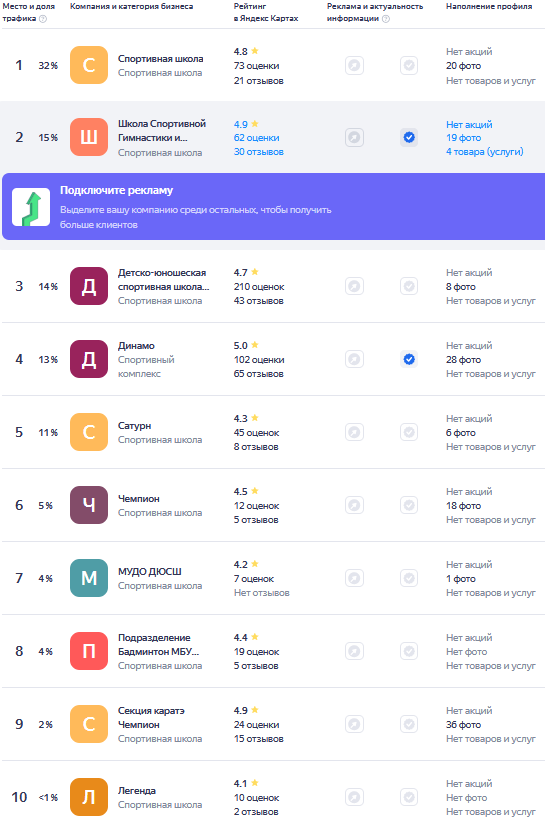
Task: Select 'Секция каратэ Чемпион' company name
Action: (x=152, y=718)
